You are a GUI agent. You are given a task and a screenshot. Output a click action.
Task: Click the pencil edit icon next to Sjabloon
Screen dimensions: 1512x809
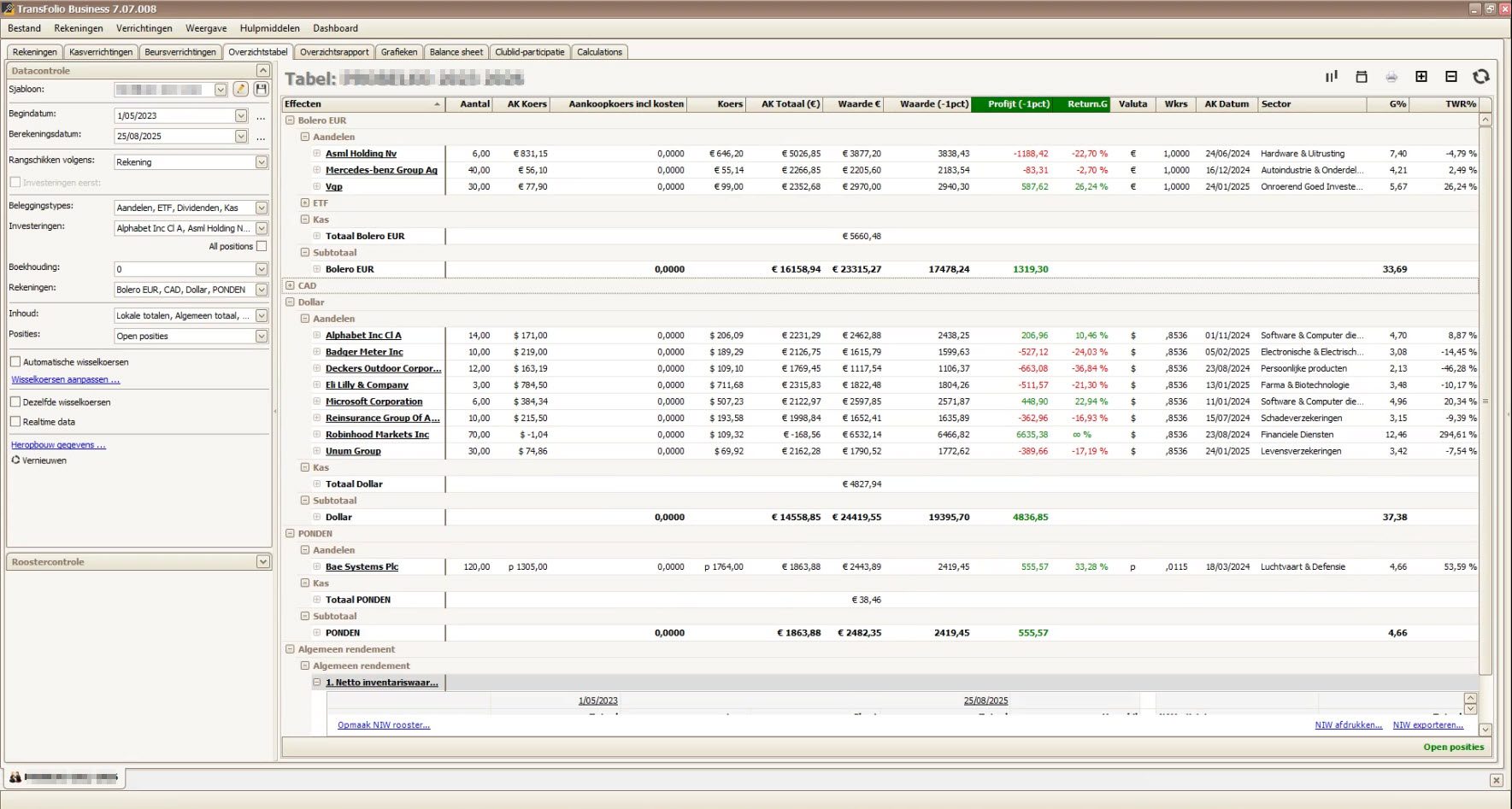tap(241, 90)
